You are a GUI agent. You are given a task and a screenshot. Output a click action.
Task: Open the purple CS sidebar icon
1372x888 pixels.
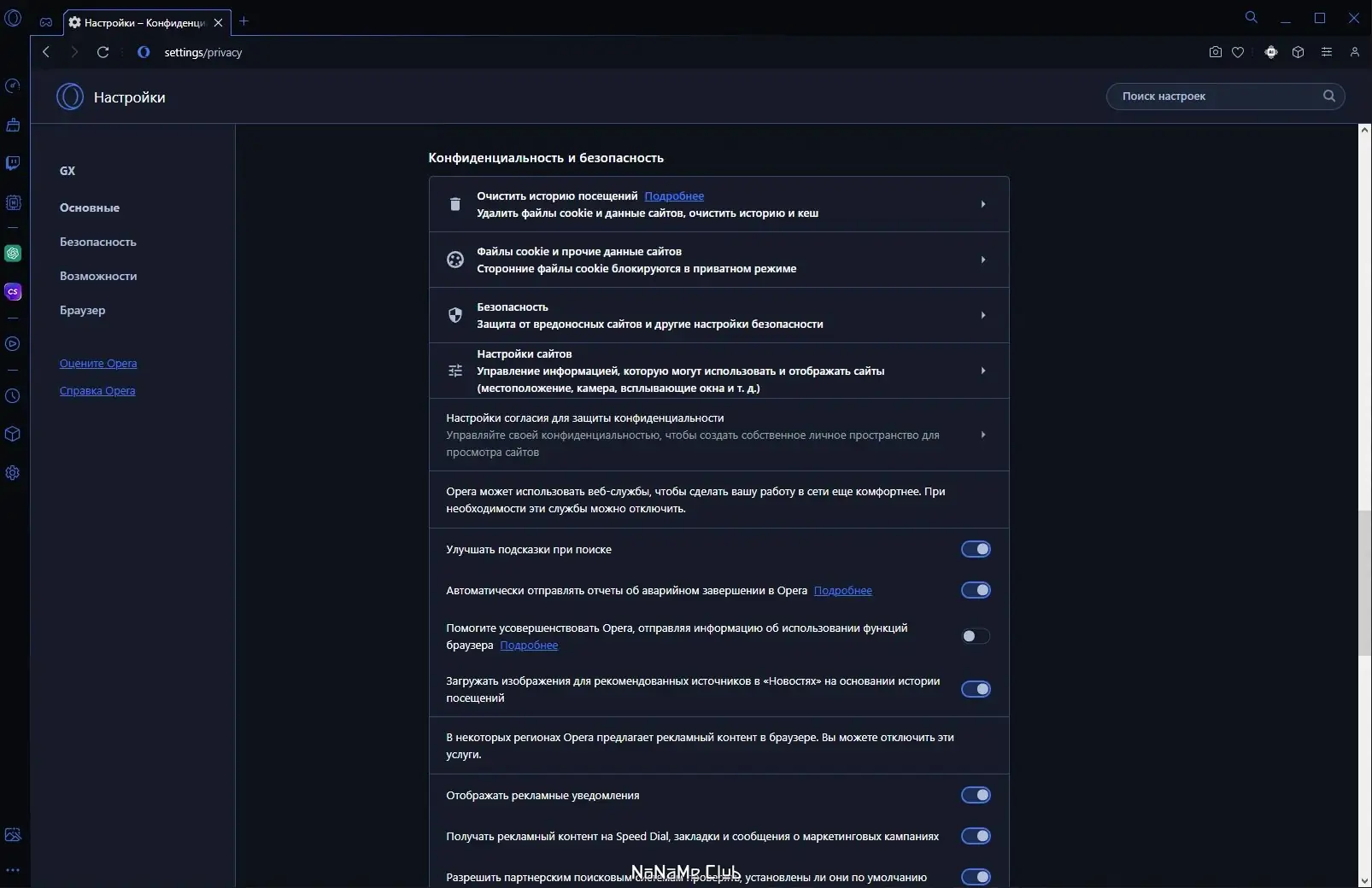tap(13, 292)
